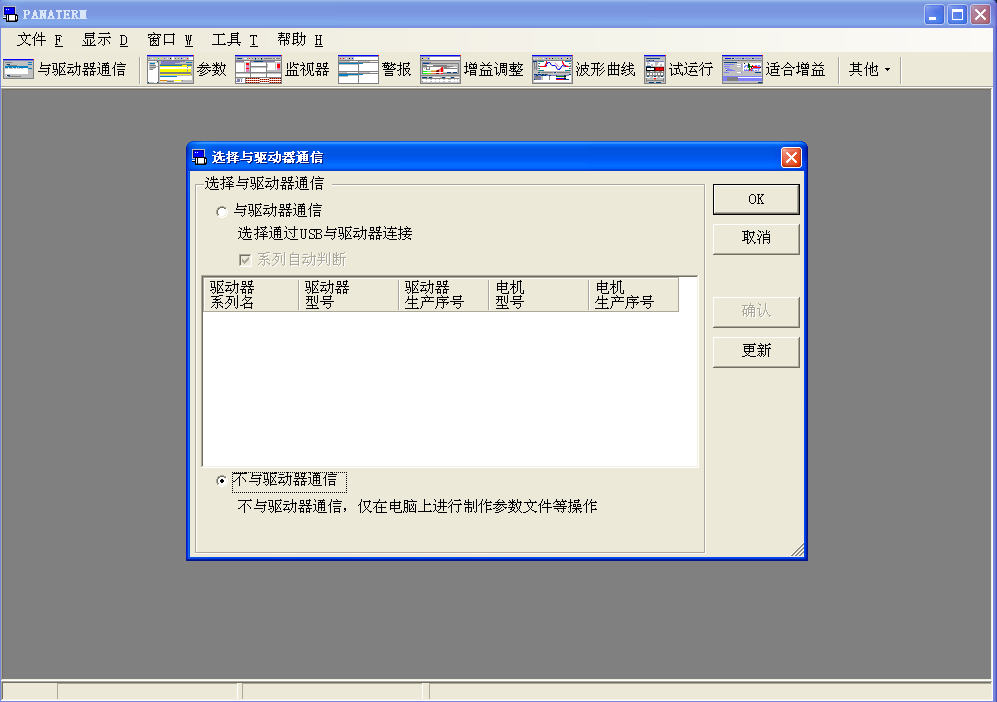Click the 取消 cancel button
This screenshot has width=997, height=702.
[756, 239]
